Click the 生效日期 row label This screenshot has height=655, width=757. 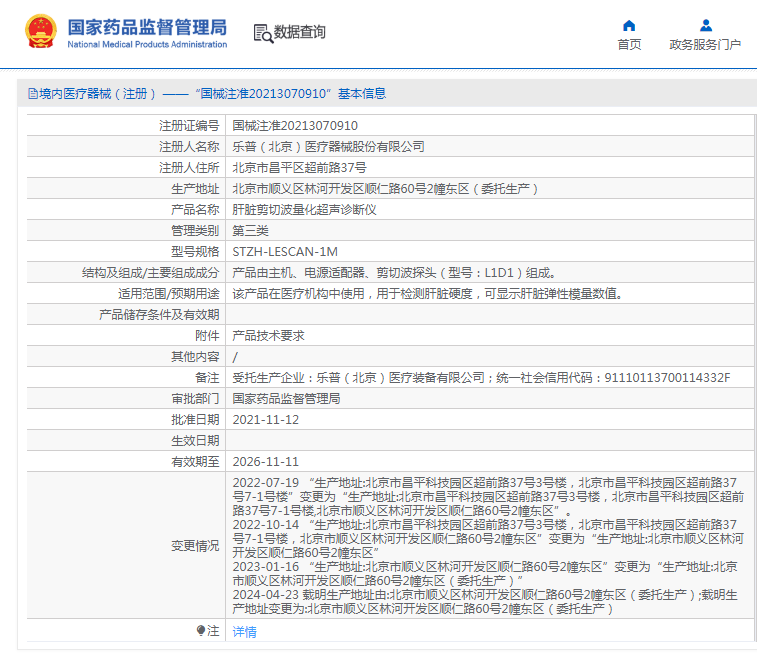(195, 441)
